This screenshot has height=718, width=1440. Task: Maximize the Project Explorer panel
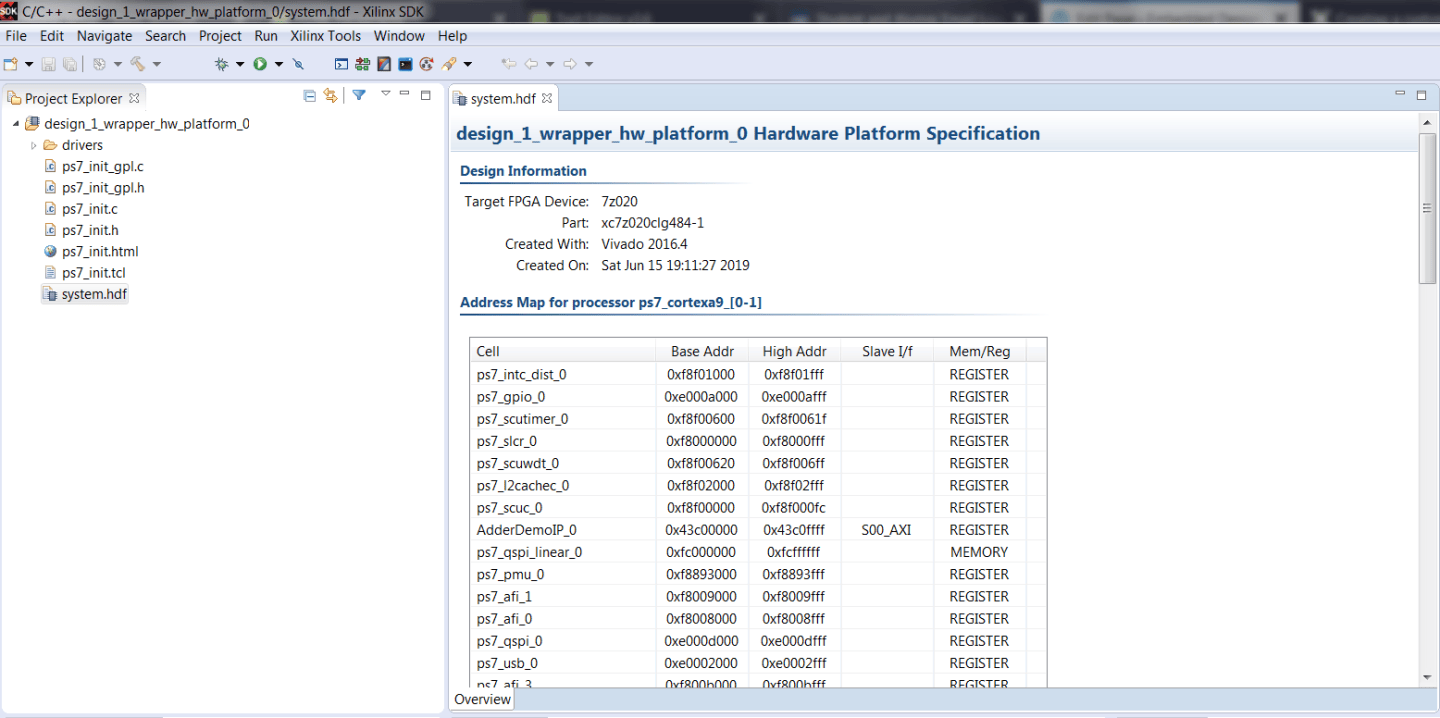[425, 95]
